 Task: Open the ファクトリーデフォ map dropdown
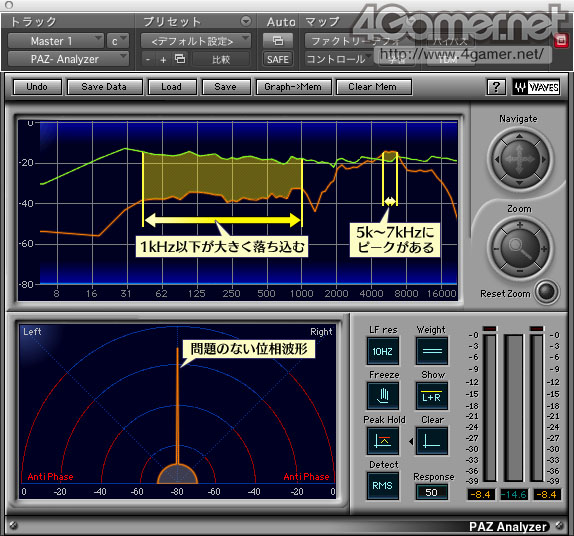click(359, 41)
